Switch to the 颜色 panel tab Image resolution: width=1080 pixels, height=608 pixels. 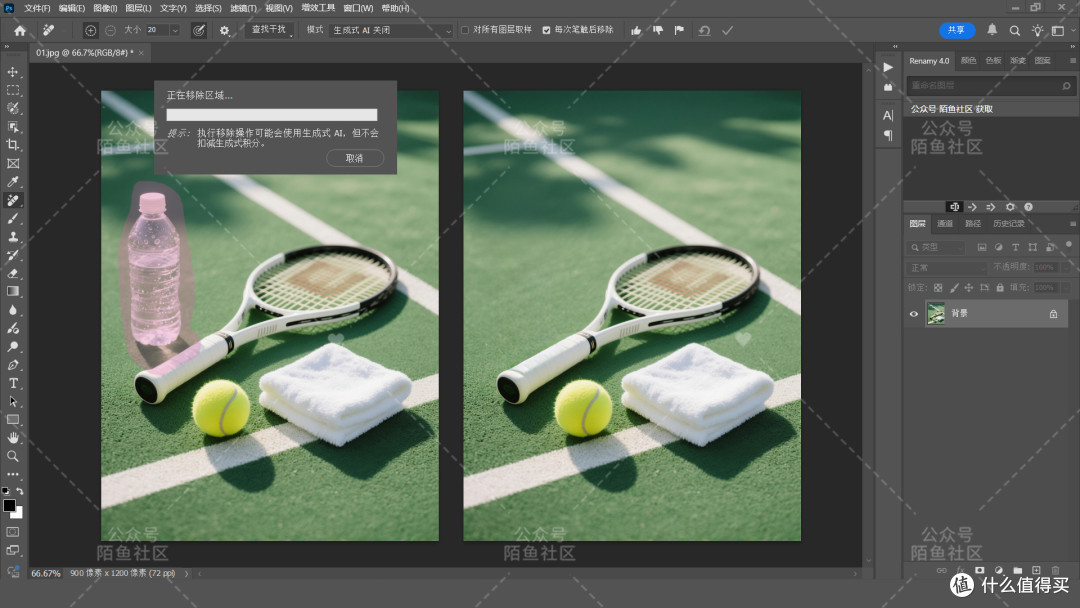(x=968, y=61)
